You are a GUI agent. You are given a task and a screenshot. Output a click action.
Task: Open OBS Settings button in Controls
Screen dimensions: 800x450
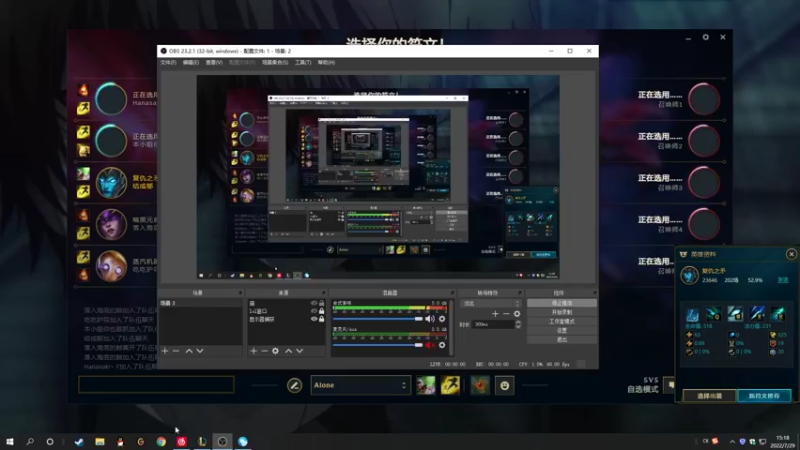click(562, 331)
